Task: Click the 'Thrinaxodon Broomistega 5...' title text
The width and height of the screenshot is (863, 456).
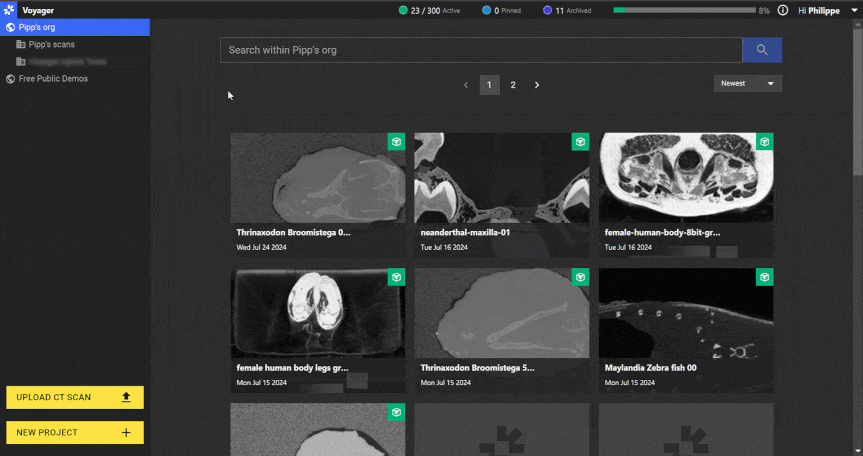Action: [x=477, y=368]
